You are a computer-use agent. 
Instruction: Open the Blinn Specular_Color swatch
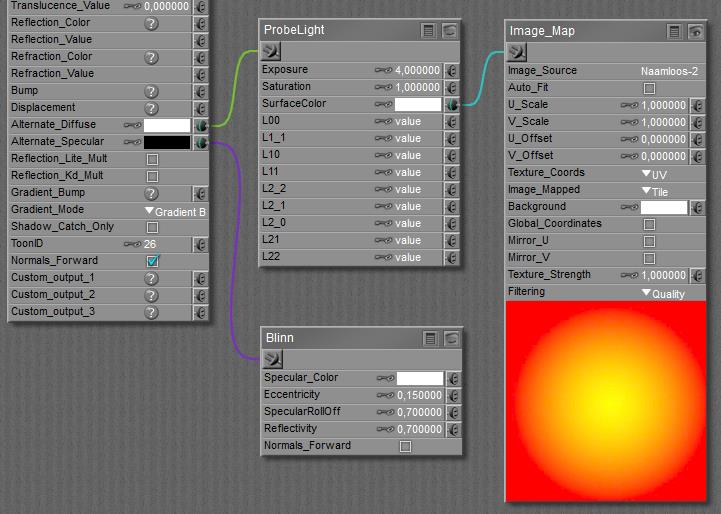[x=420, y=378]
